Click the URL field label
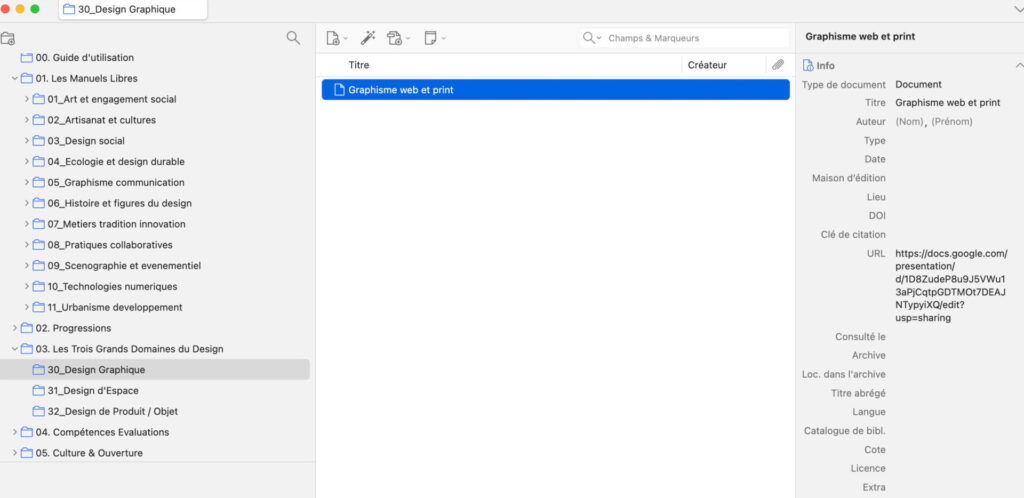This screenshot has width=1024, height=498. [875, 253]
